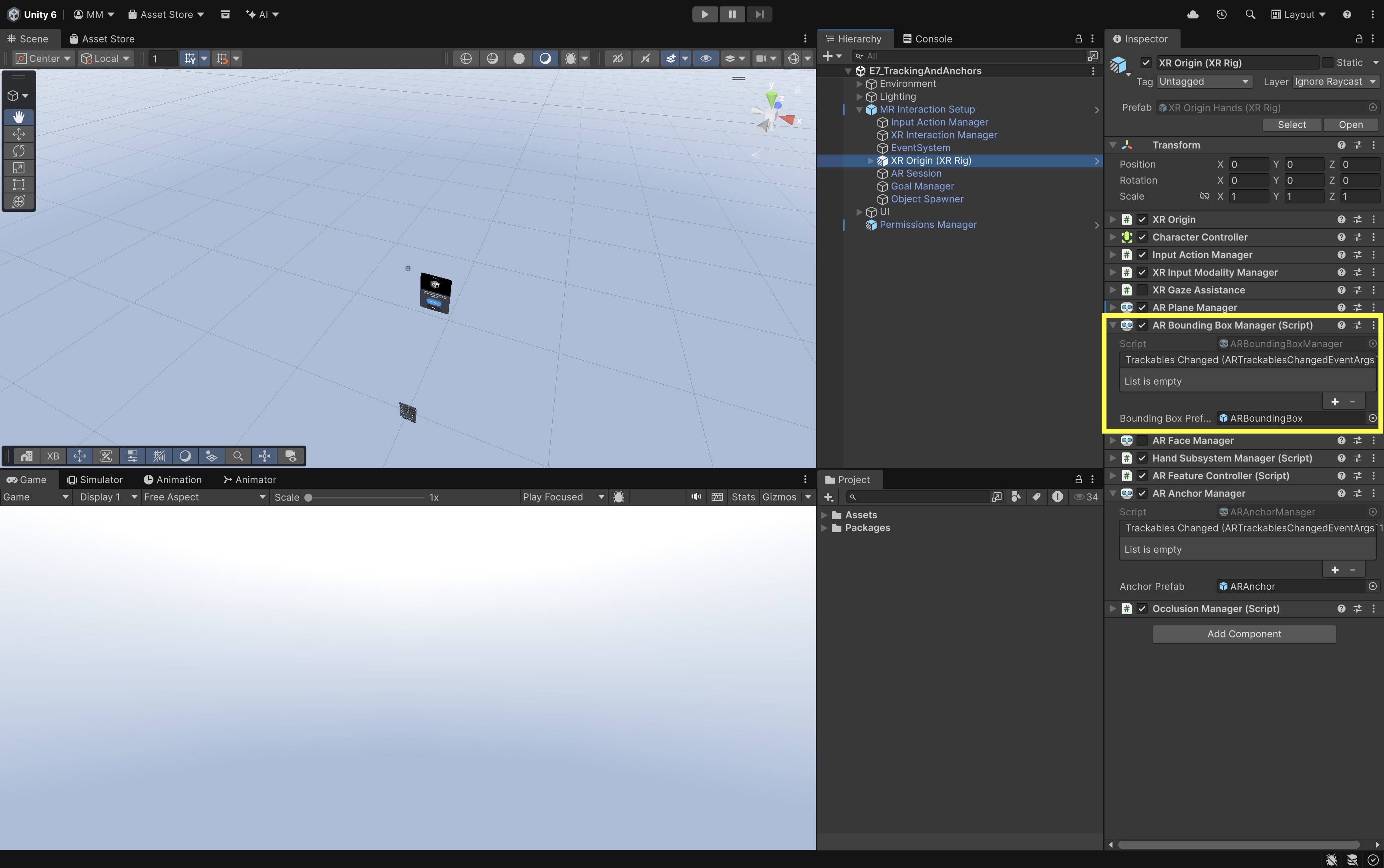The height and width of the screenshot is (868, 1384).
Task: Select the Rotate tool in Scene
Action: coord(18,151)
